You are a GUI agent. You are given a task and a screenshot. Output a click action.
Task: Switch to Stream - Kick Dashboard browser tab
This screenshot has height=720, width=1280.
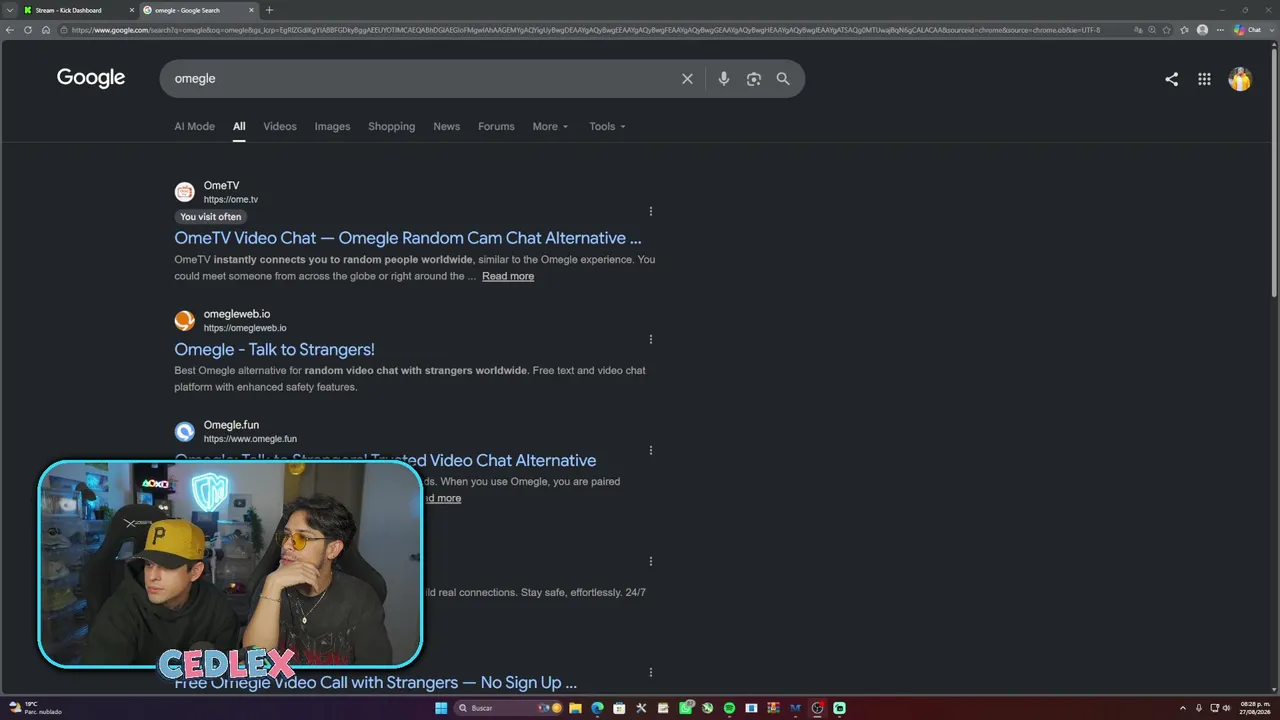coord(78,10)
